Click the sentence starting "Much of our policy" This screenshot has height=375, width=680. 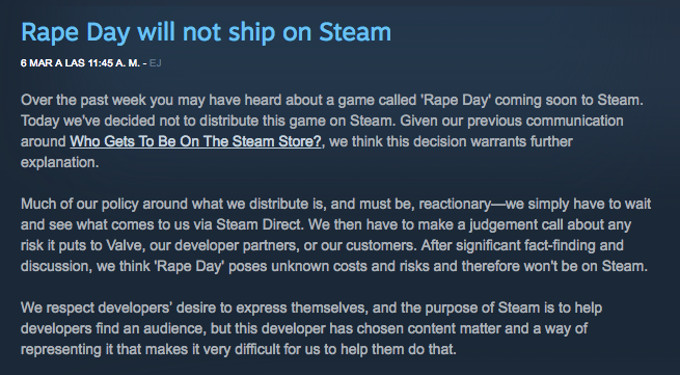point(336,214)
